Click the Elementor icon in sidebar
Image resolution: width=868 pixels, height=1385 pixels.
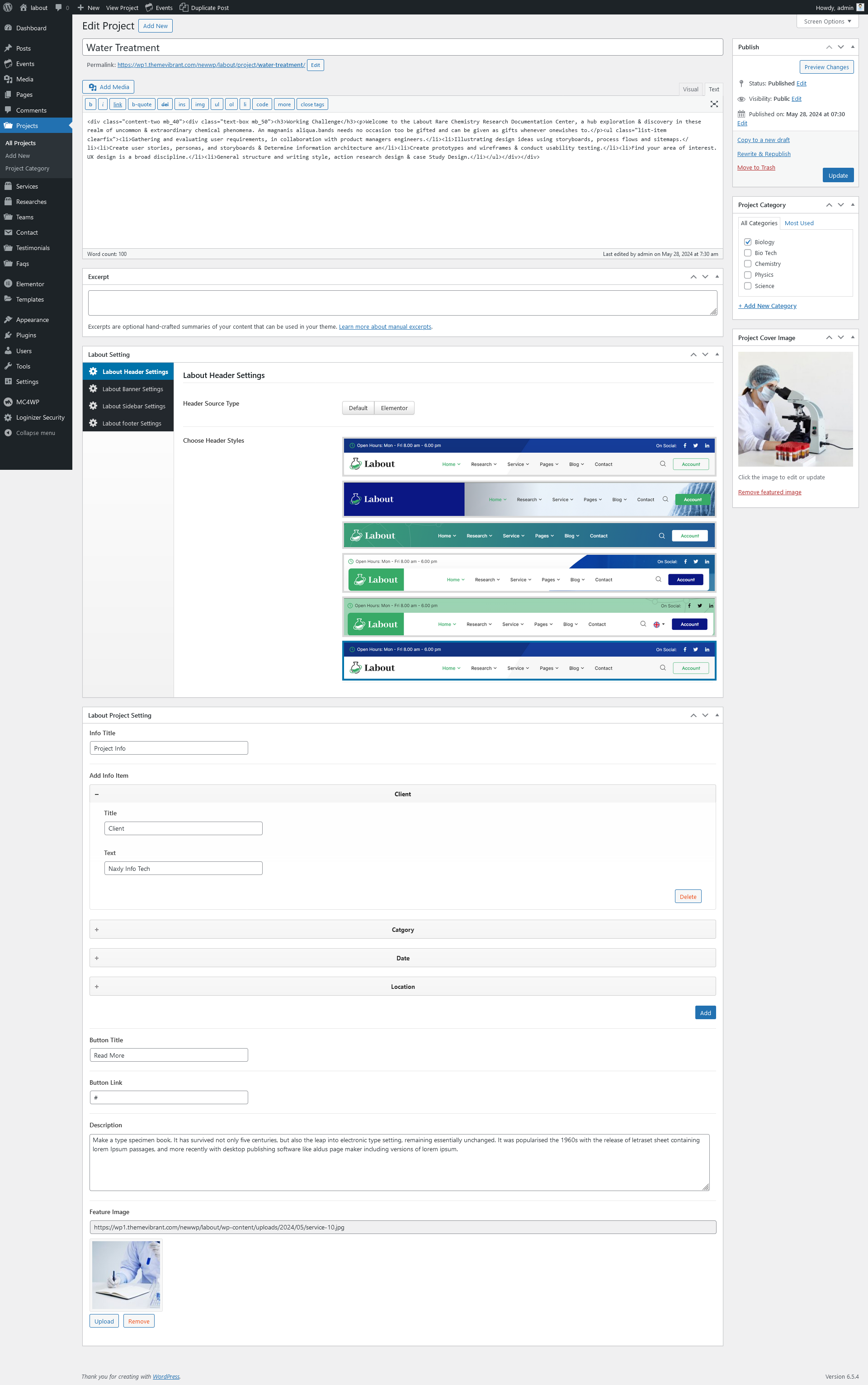click(8, 284)
